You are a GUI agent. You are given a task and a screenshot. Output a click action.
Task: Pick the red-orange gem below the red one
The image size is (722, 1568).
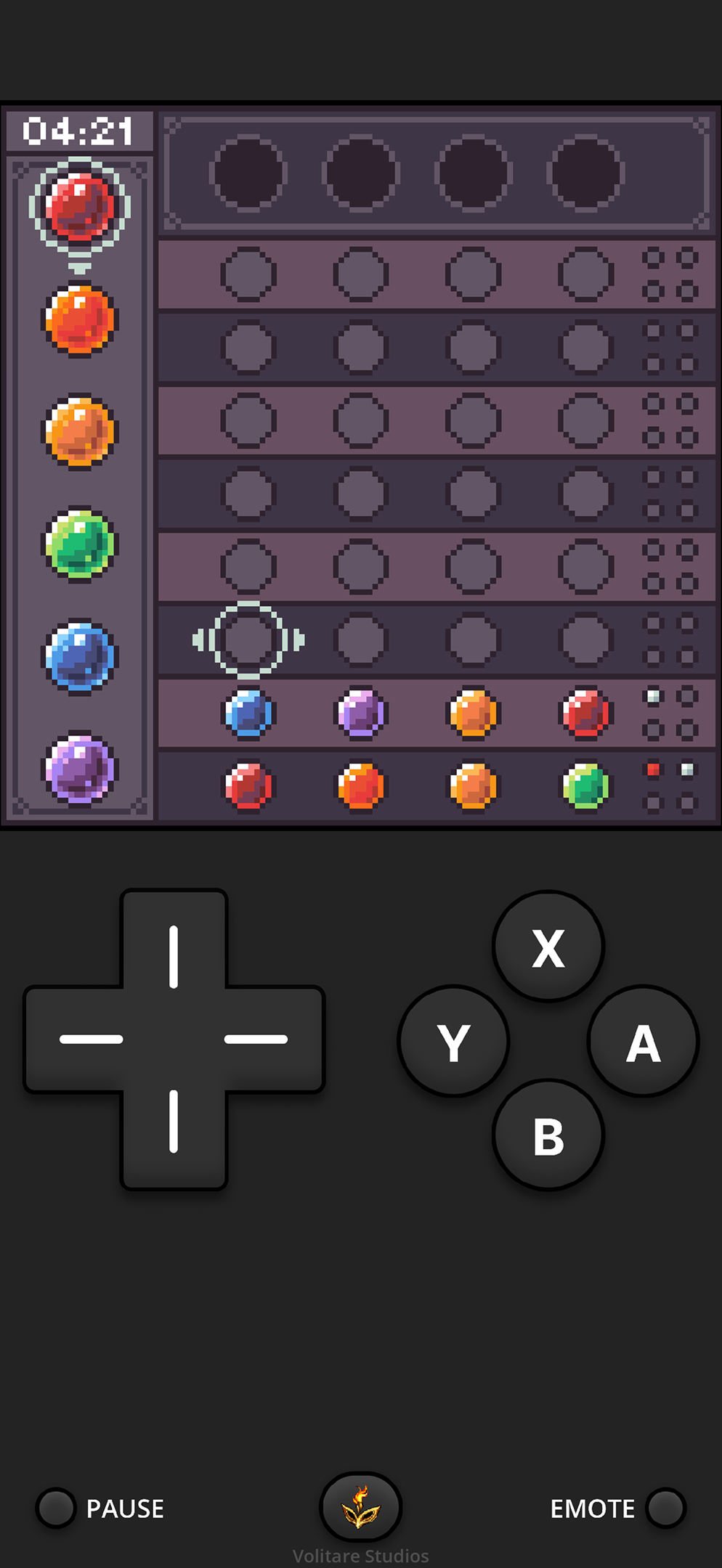tap(80, 319)
